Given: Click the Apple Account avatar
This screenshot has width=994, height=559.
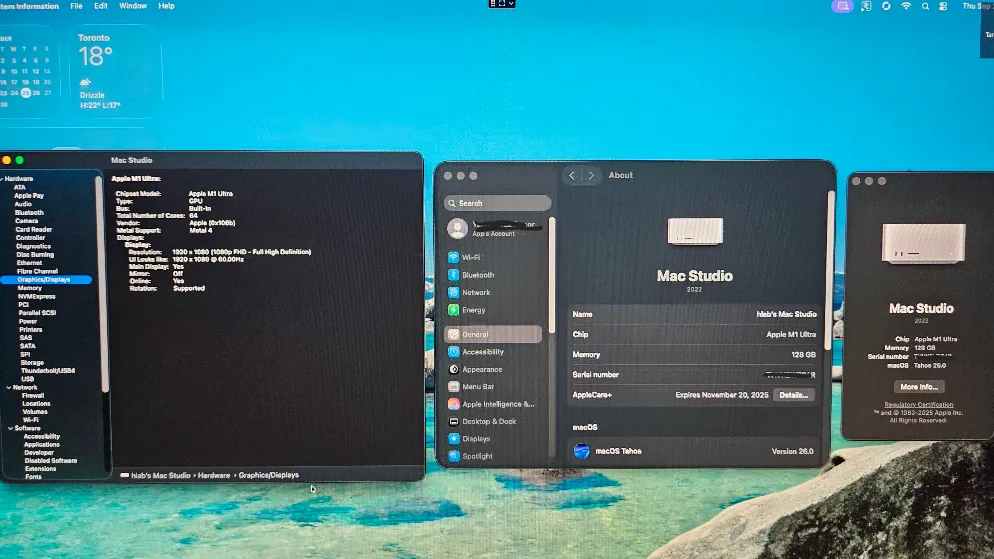Looking at the screenshot, I should tap(457, 228).
